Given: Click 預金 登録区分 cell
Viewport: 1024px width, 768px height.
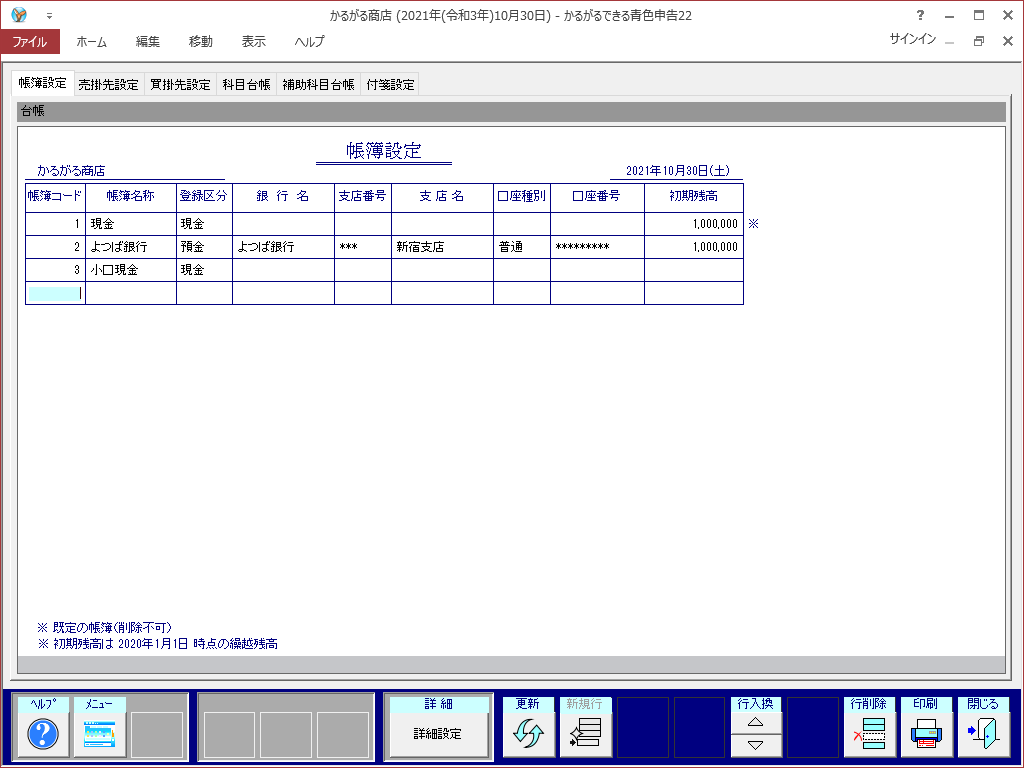Looking at the screenshot, I should 204,247.
